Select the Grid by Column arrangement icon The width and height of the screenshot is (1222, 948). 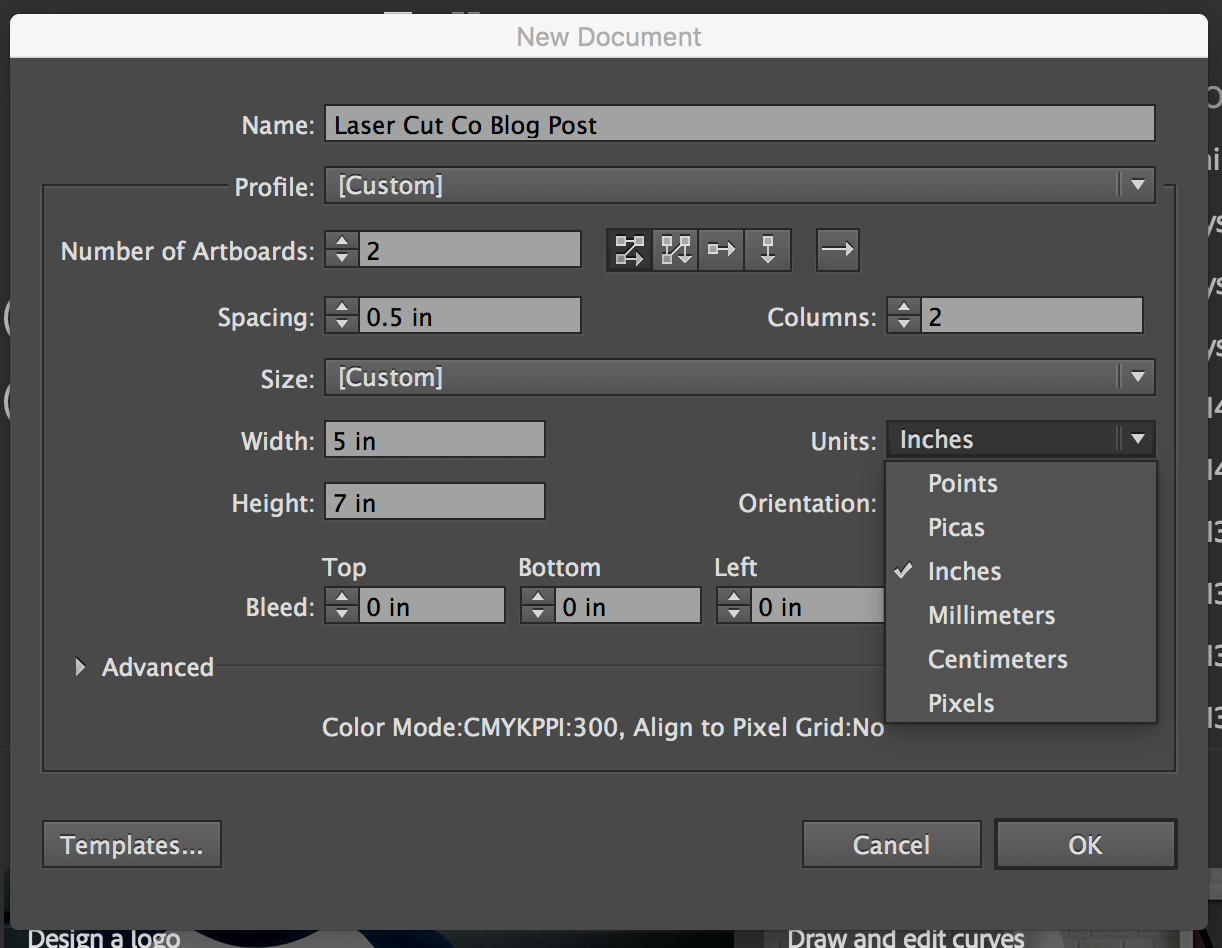point(675,250)
